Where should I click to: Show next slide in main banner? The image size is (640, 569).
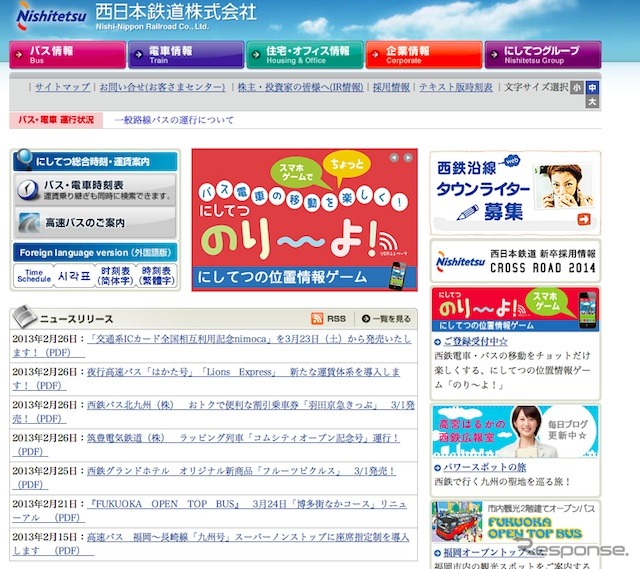tap(408, 158)
